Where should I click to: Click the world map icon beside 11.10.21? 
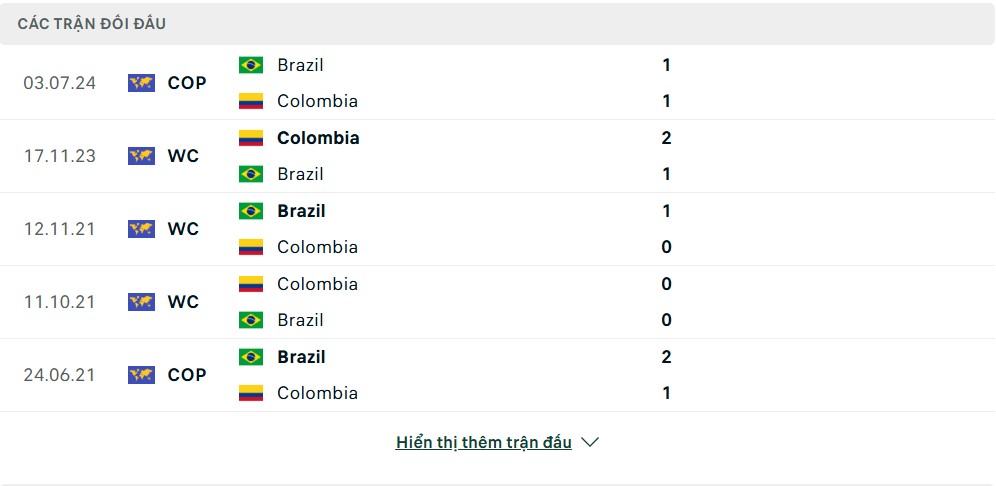141,302
